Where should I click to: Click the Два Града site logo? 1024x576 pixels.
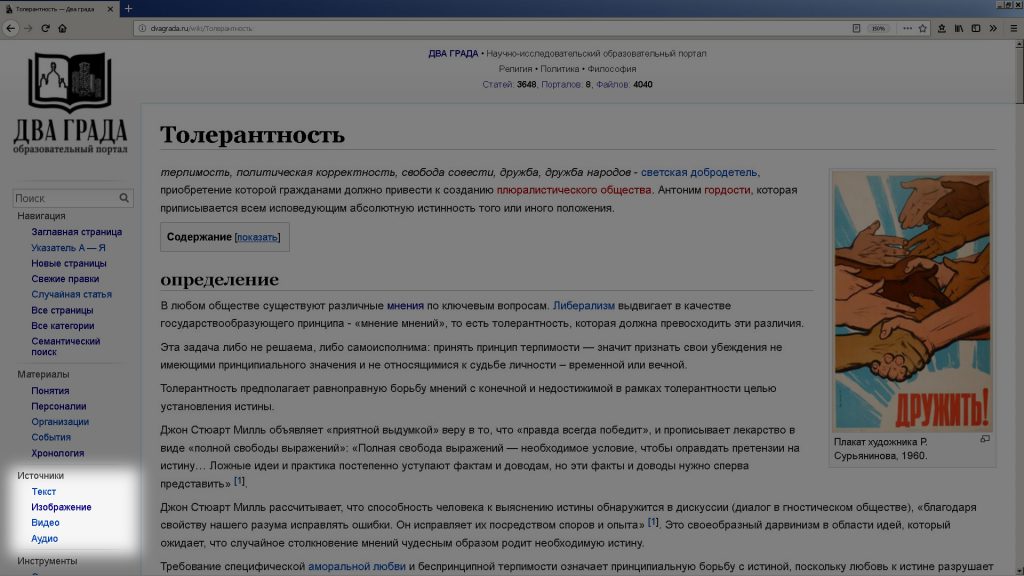(x=70, y=103)
